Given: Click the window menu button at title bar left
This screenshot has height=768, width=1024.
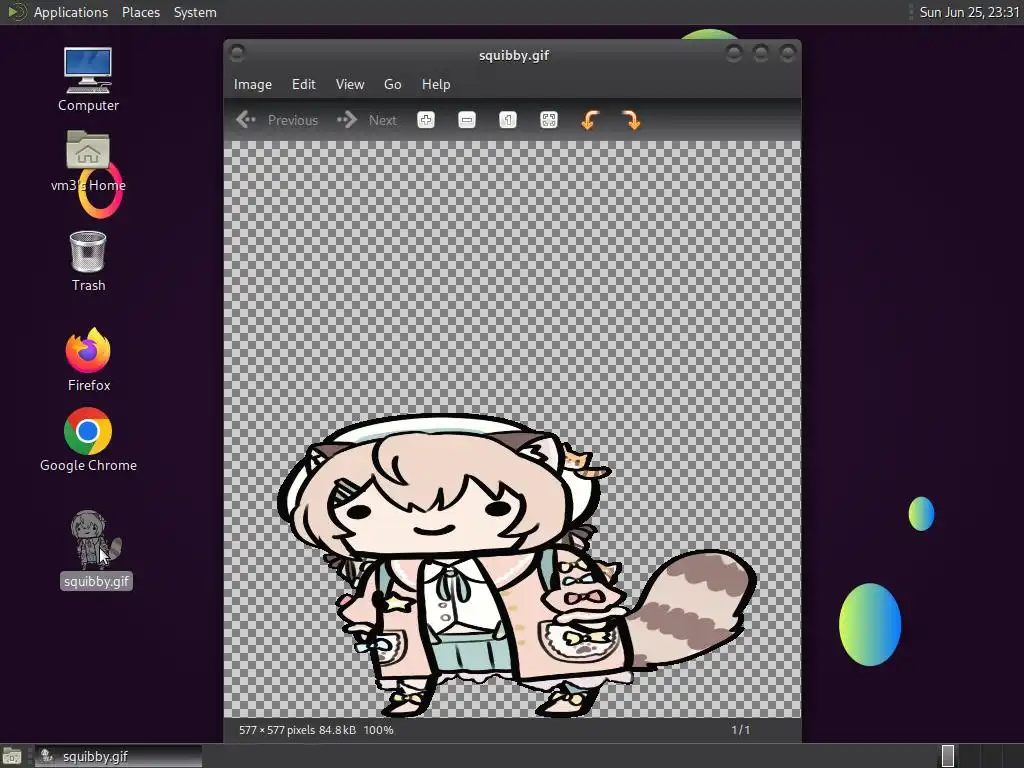Looking at the screenshot, I should [238, 54].
